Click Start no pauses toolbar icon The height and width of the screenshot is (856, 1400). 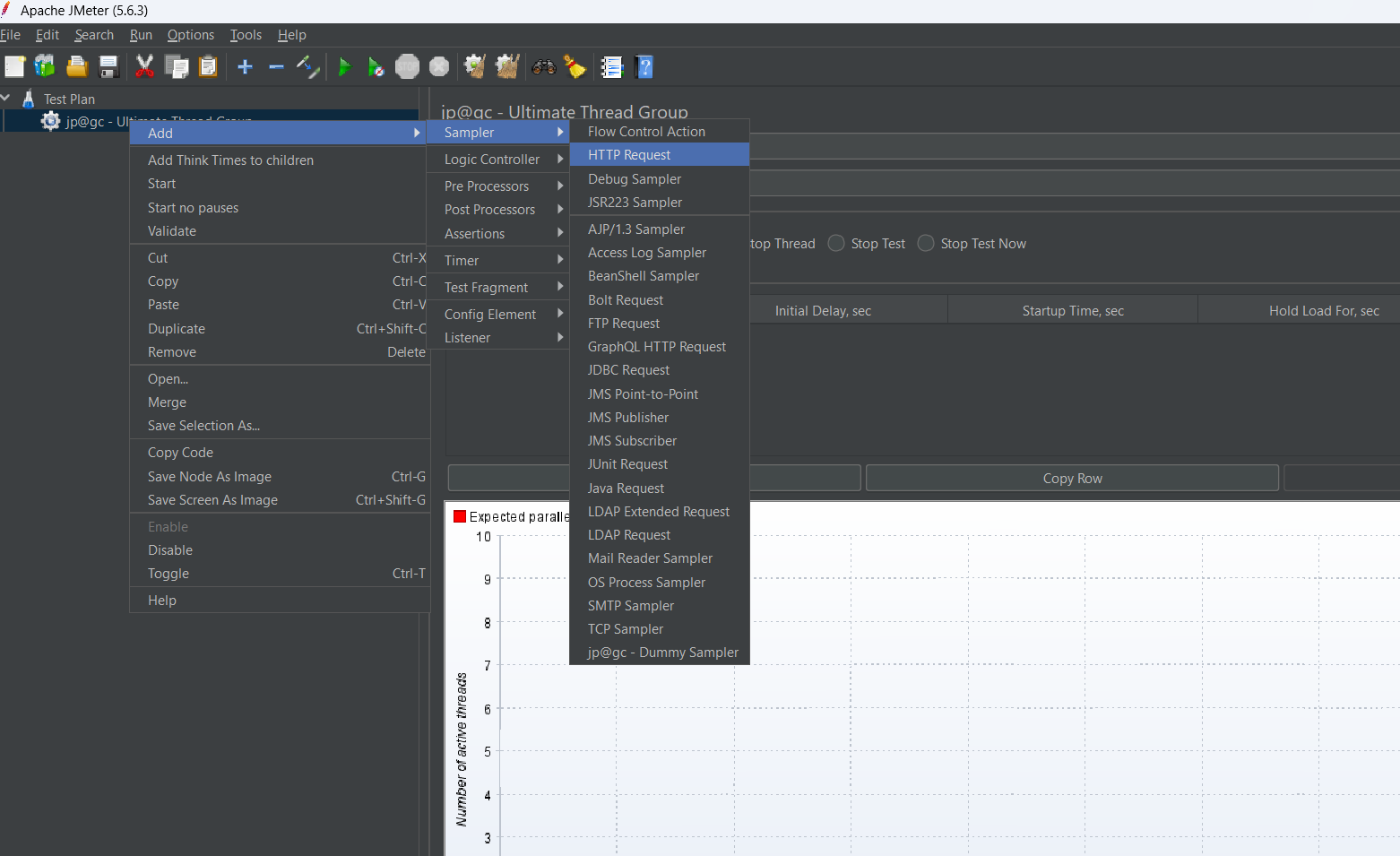[x=376, y=66]
